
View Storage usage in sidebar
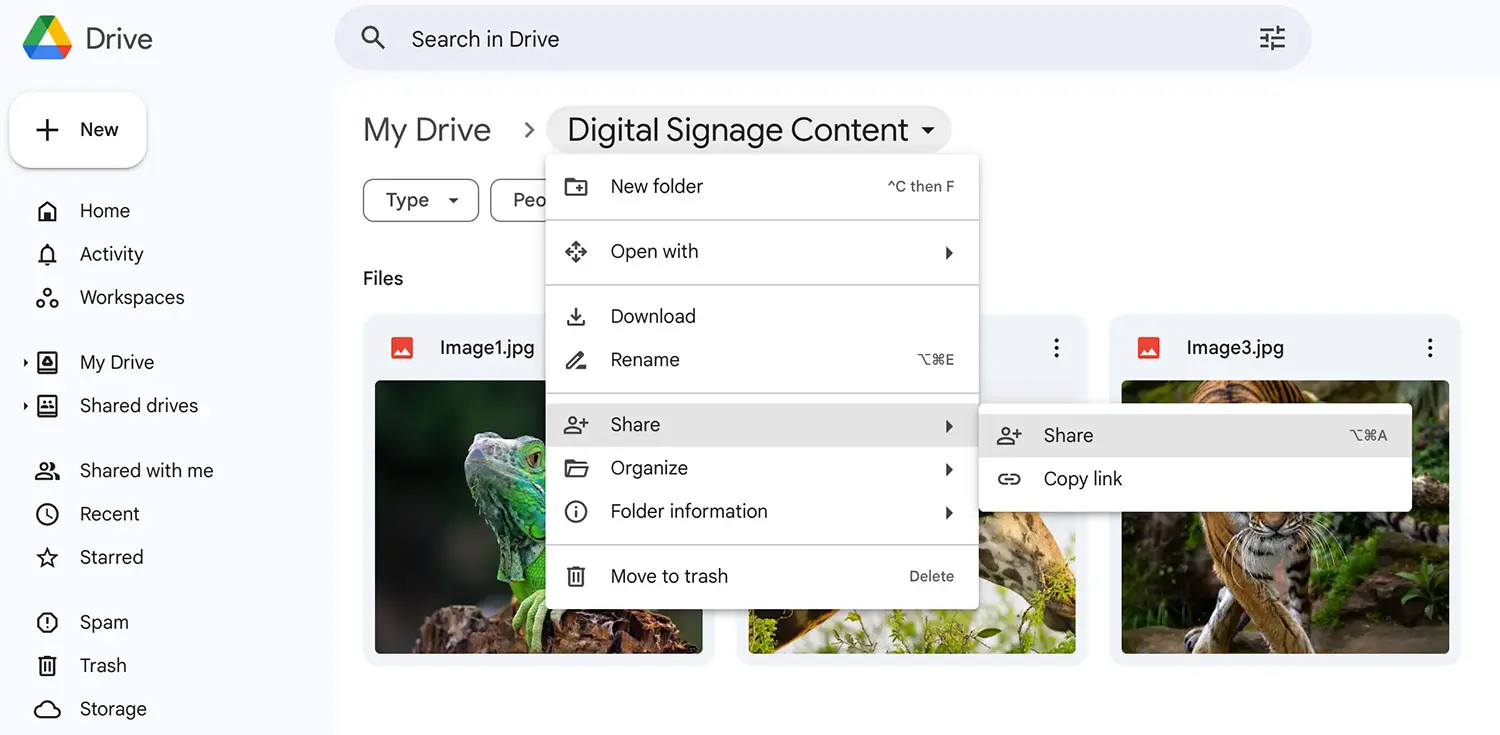tap(113, 709)
